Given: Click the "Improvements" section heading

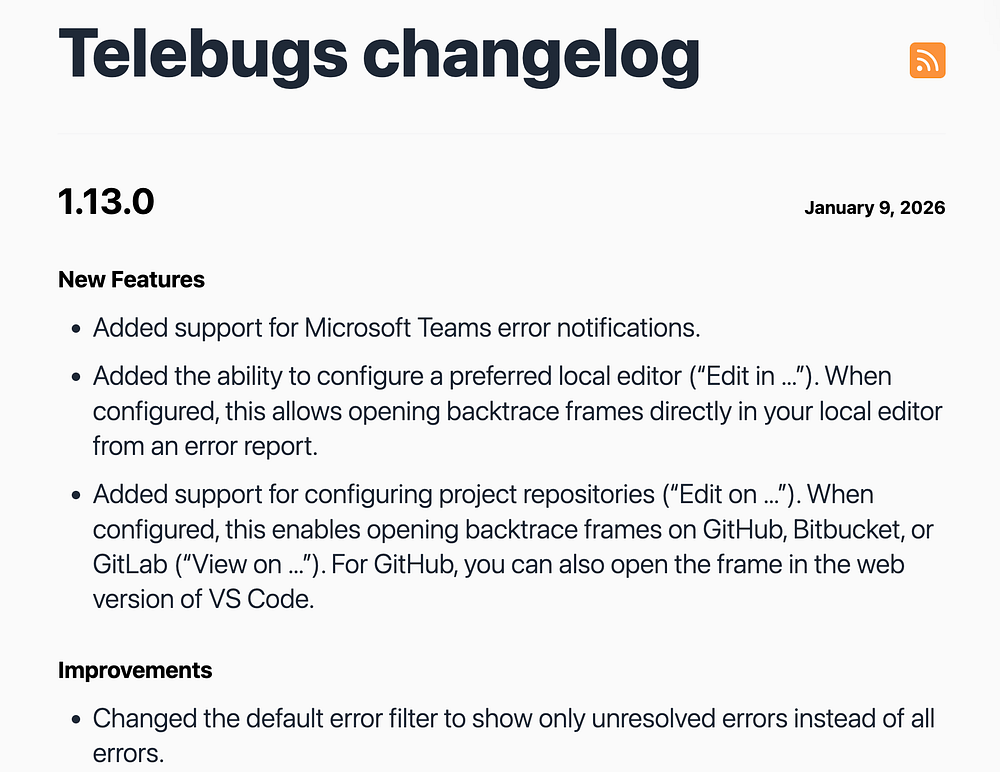Looking at the screenshot, I should pyautogui.click(x=135, y=670).
